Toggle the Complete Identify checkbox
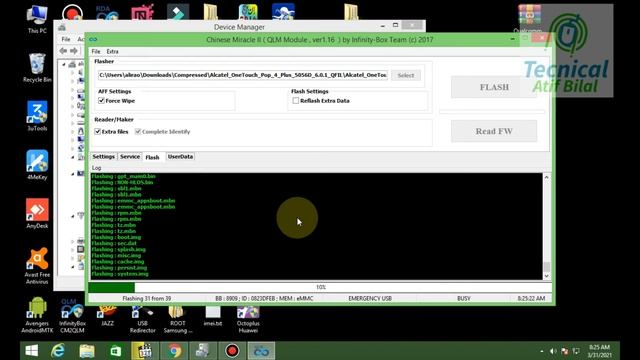Image resolution: width=640 pixels, height=360 pixels. (138, 131)
